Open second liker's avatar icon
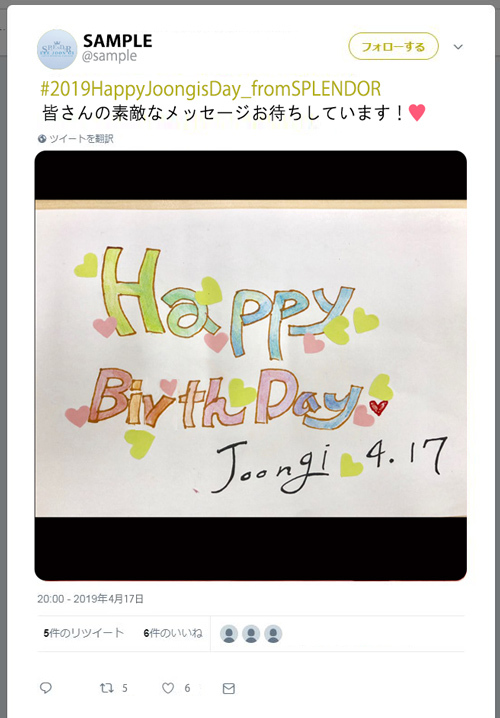Screen dimensions: 500x718 pos(251,634)
